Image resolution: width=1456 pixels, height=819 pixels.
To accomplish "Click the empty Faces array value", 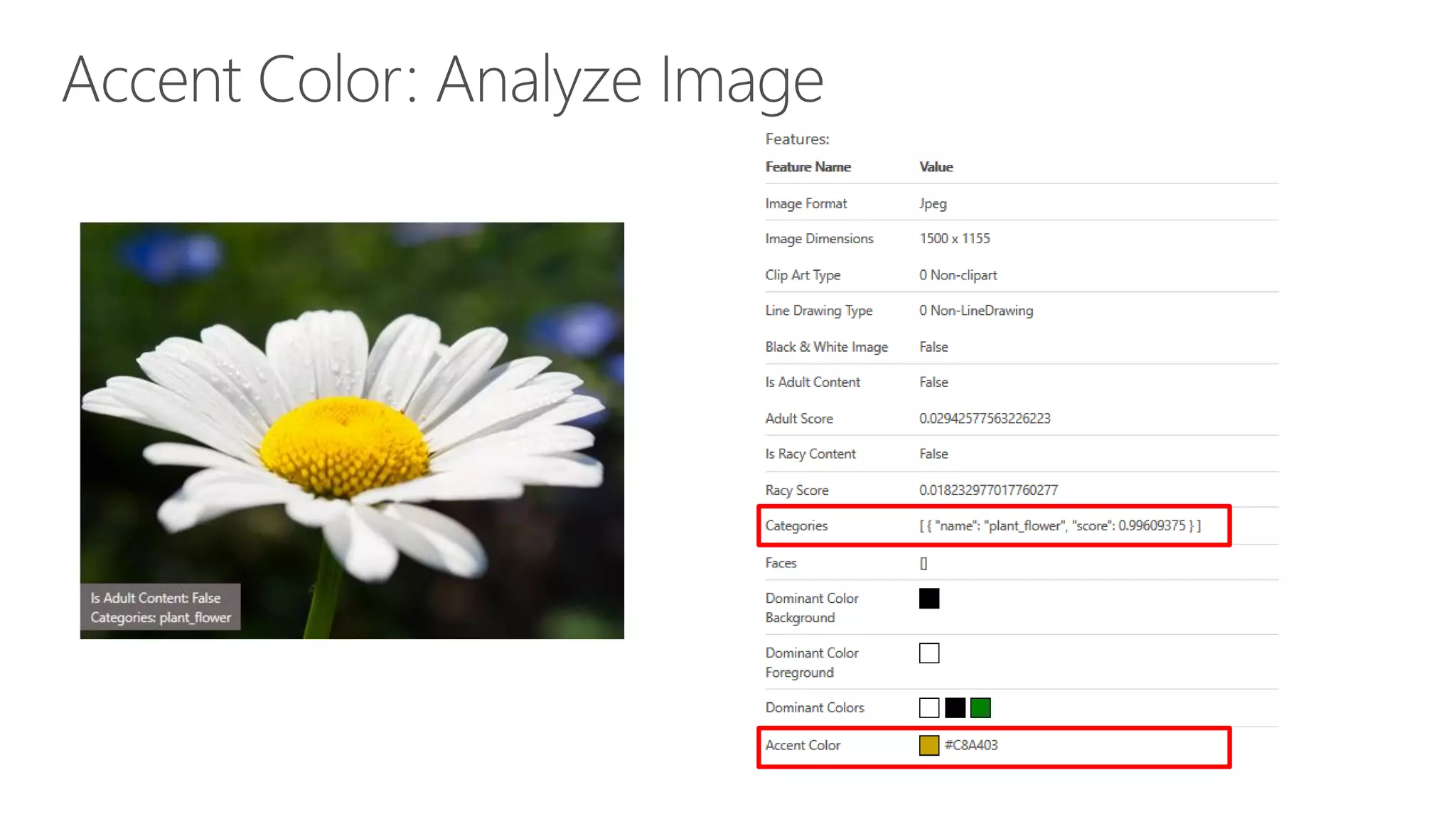I will pyautogui.click(x=924, y=563).
